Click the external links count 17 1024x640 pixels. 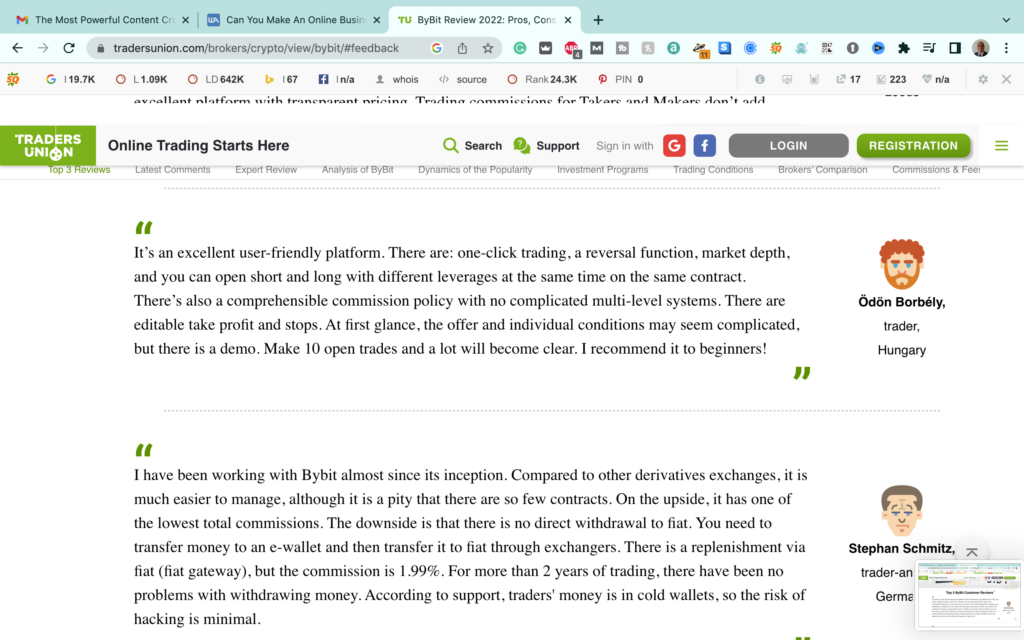848,79
